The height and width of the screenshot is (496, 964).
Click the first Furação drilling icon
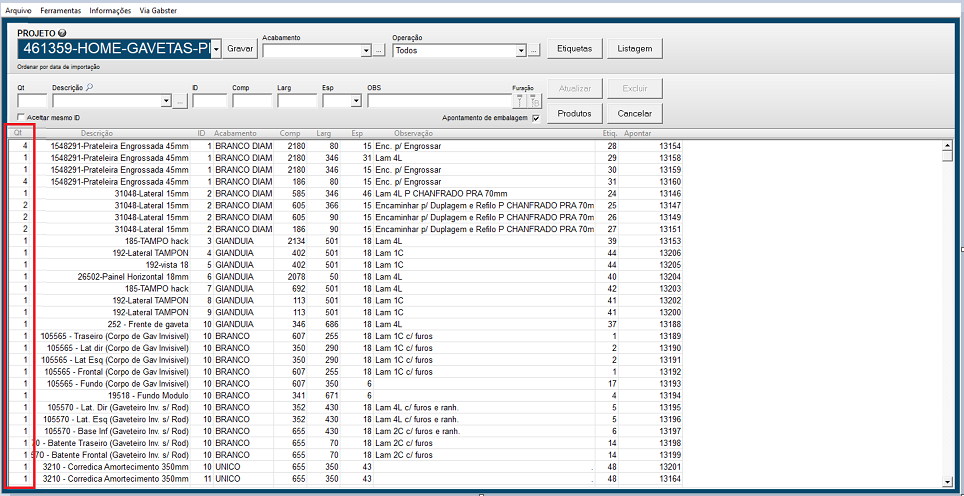pyautogui.click(x=519, y=101)
